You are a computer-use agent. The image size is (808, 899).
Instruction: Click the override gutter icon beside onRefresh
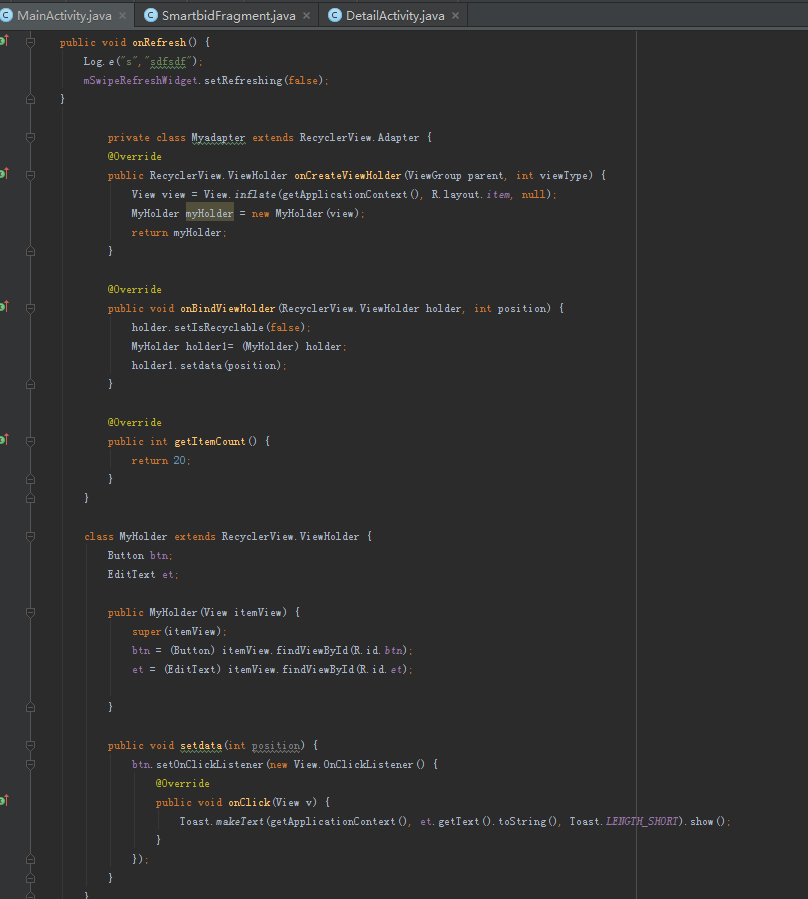tap(5, 40)
